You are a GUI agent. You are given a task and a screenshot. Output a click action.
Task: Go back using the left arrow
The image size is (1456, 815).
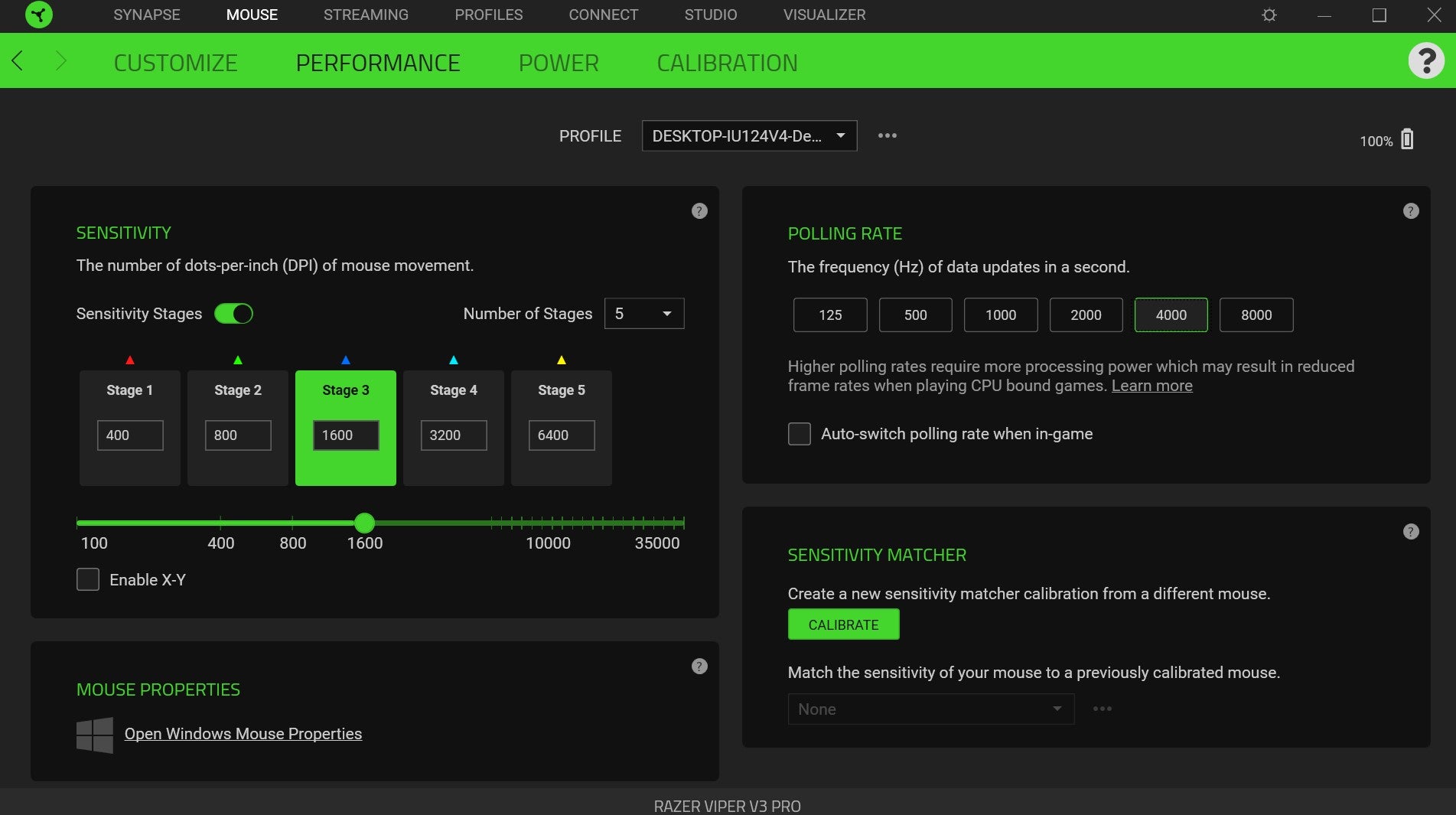coord(18,61)
